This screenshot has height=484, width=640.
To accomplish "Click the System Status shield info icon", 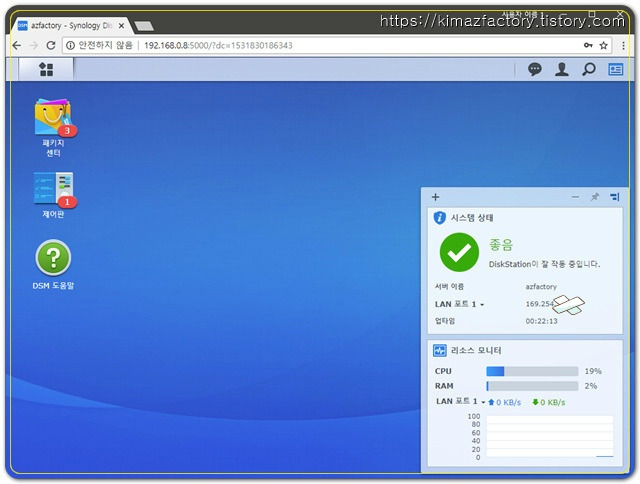I will click(x=440, y=218).
